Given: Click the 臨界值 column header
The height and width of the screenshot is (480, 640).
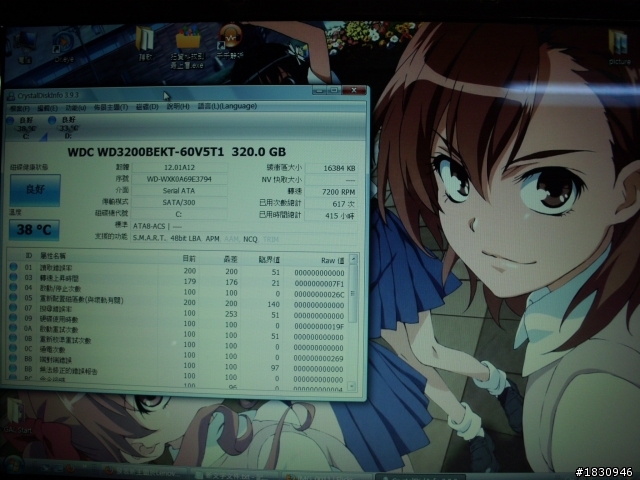Looking at the screenshot, I should [269, 260].
